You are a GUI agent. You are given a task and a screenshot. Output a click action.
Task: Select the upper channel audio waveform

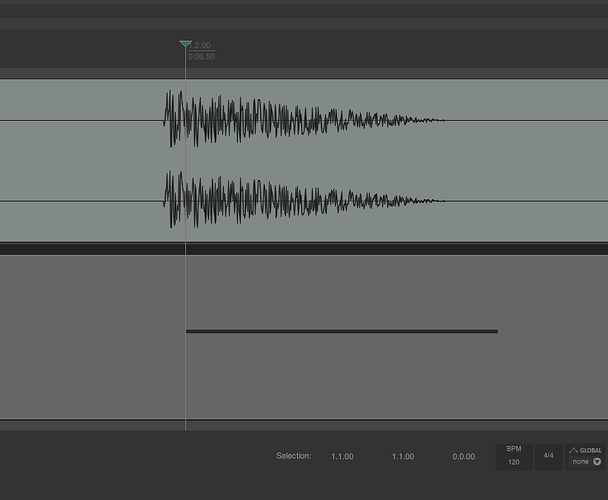304,119
